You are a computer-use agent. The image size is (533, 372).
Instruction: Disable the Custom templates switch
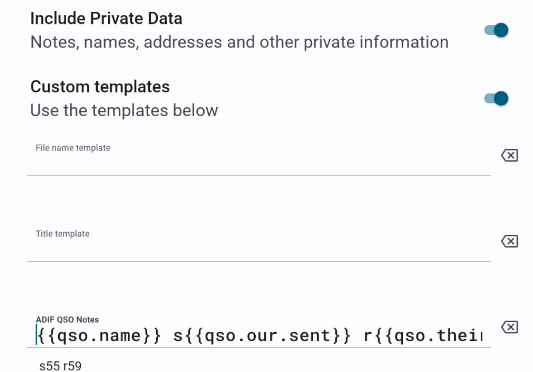[x=496, y=99]
